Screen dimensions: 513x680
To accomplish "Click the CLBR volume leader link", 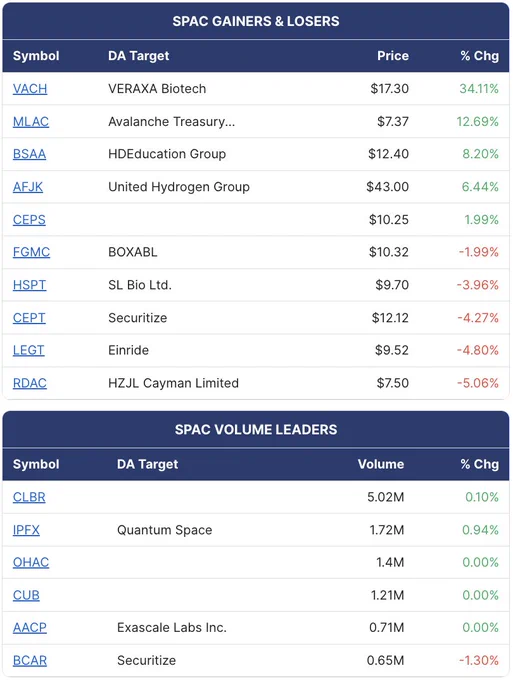I will (29, 497).
